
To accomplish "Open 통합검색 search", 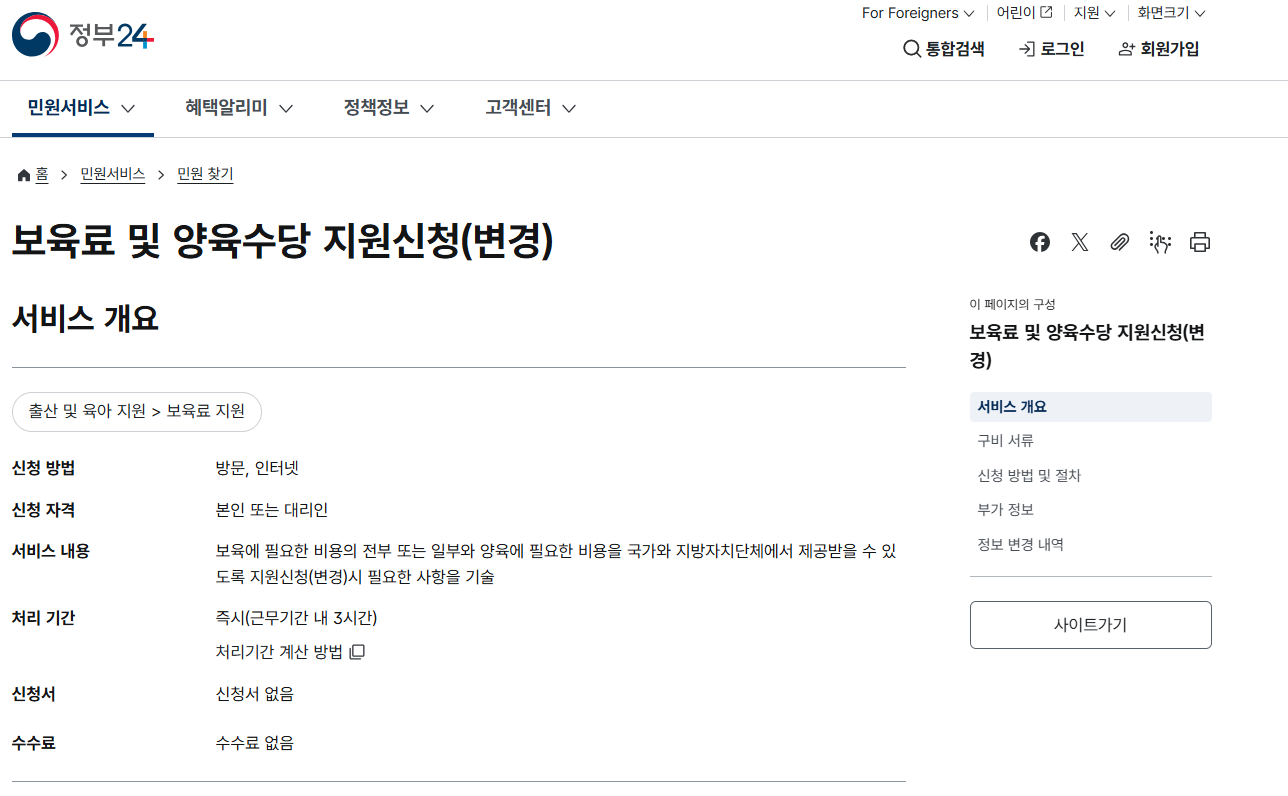I will [943, 48].
